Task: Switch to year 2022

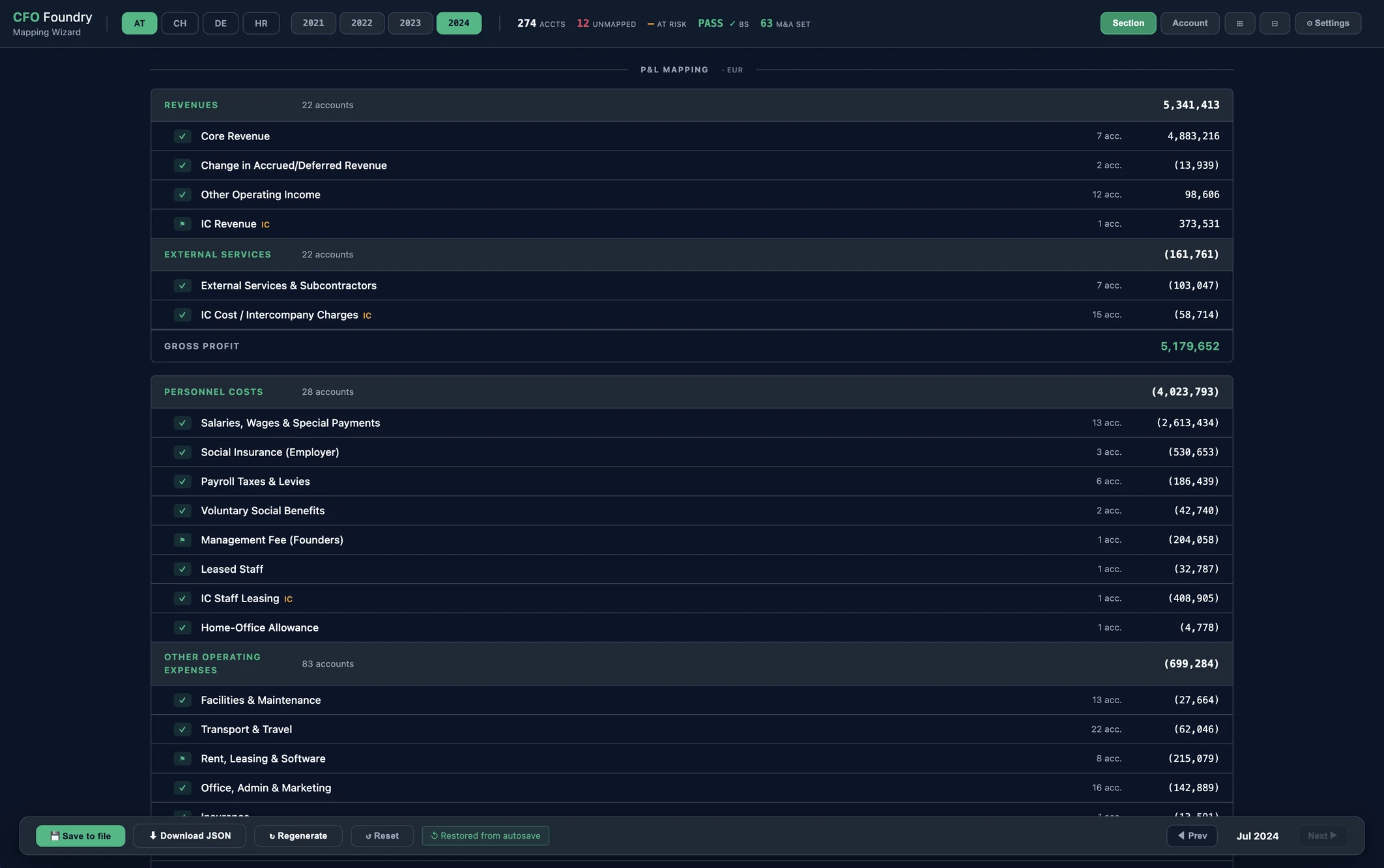Action: (x=362, y=23)
